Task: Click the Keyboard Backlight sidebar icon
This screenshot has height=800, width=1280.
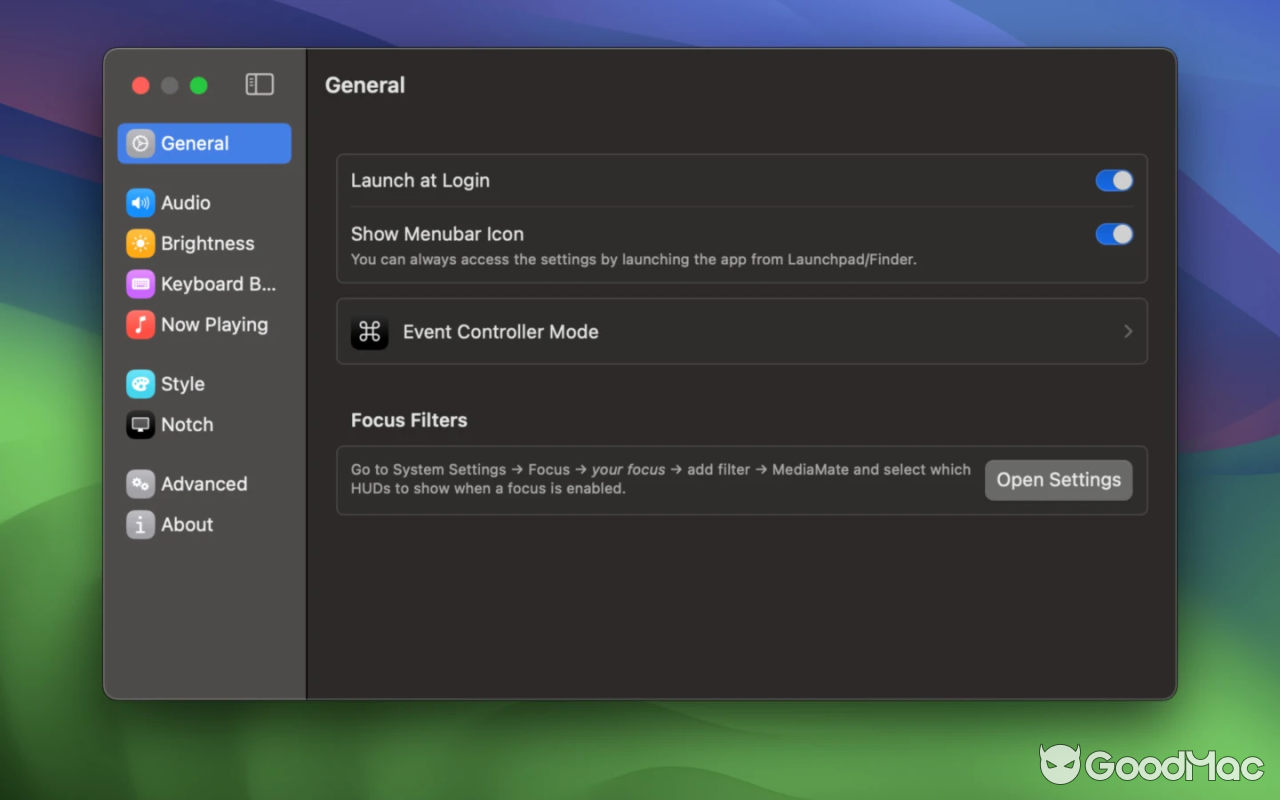Action: click(139, 284)
